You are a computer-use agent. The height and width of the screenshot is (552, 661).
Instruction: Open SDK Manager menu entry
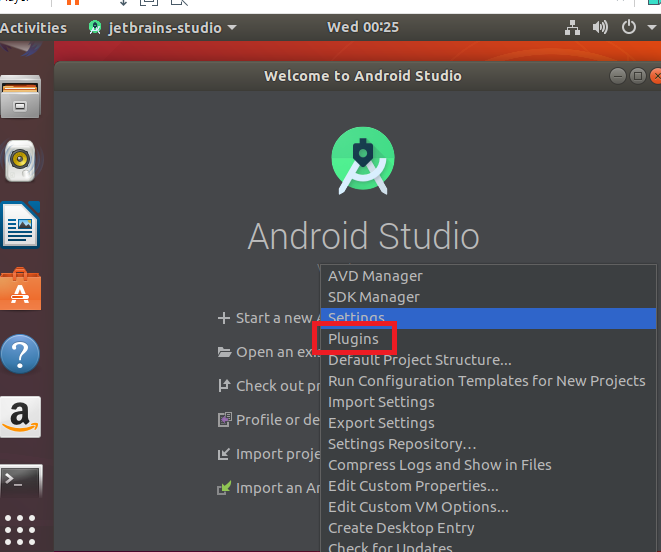click(488, 297)
